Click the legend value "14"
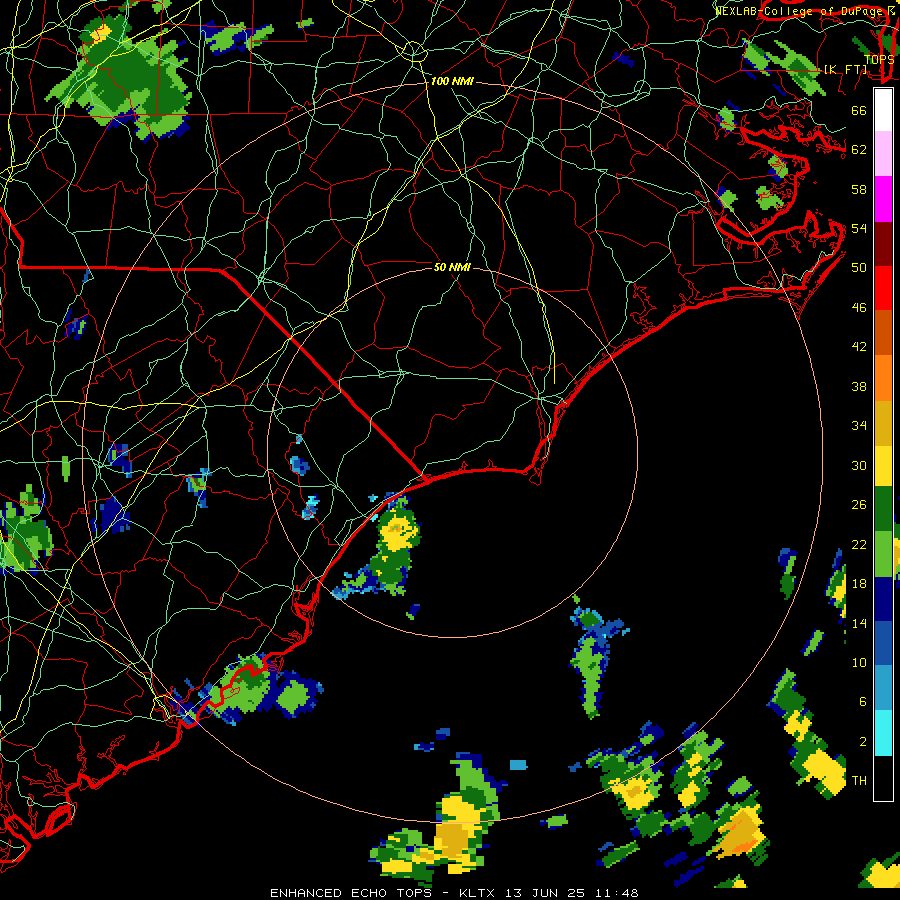 [x=859, y=623]
